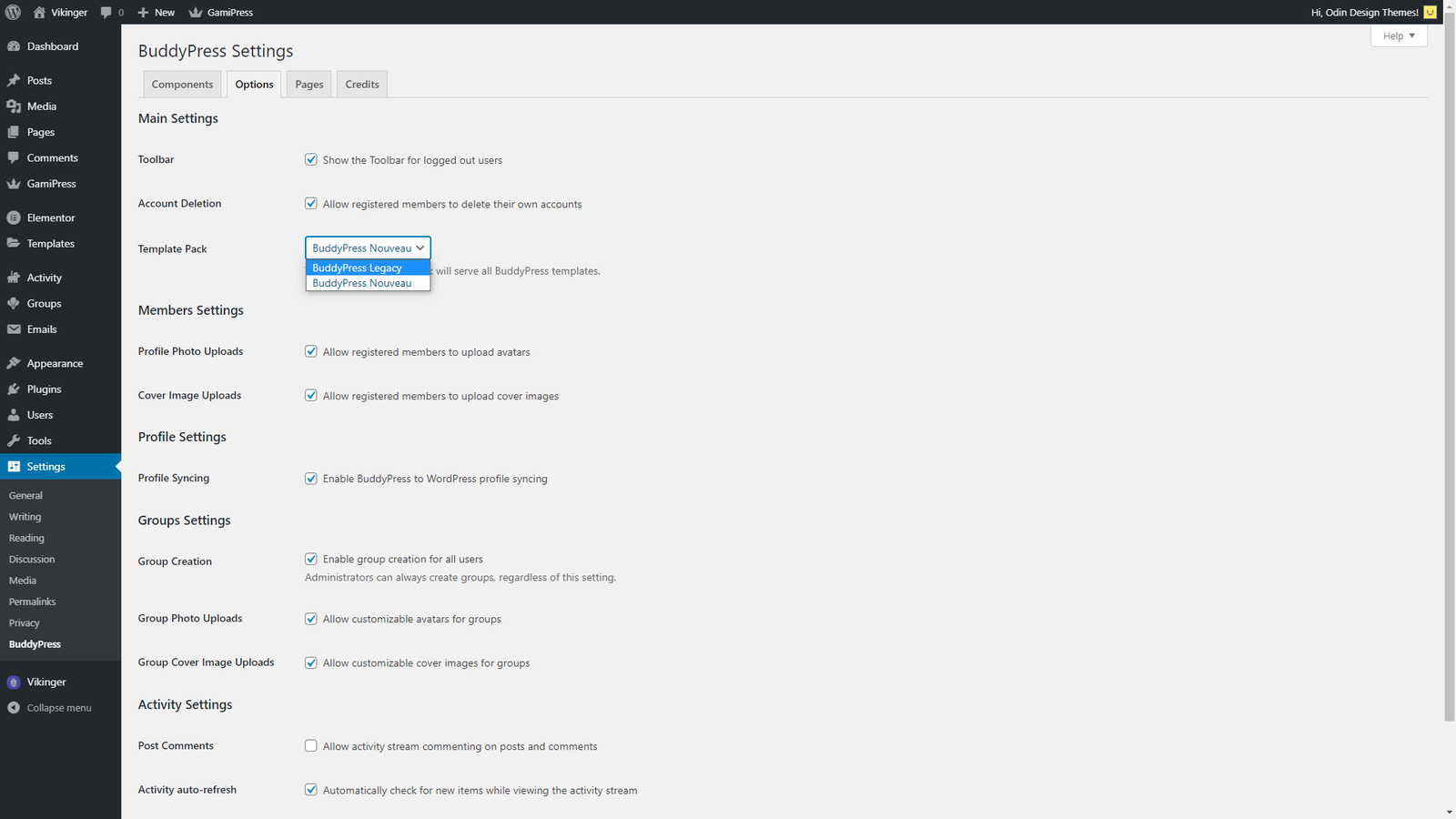This screenshot has width=1456, height=819.
Task: Click the Vikinger theme icon in sidebar
Action: [x=14, y=682]
